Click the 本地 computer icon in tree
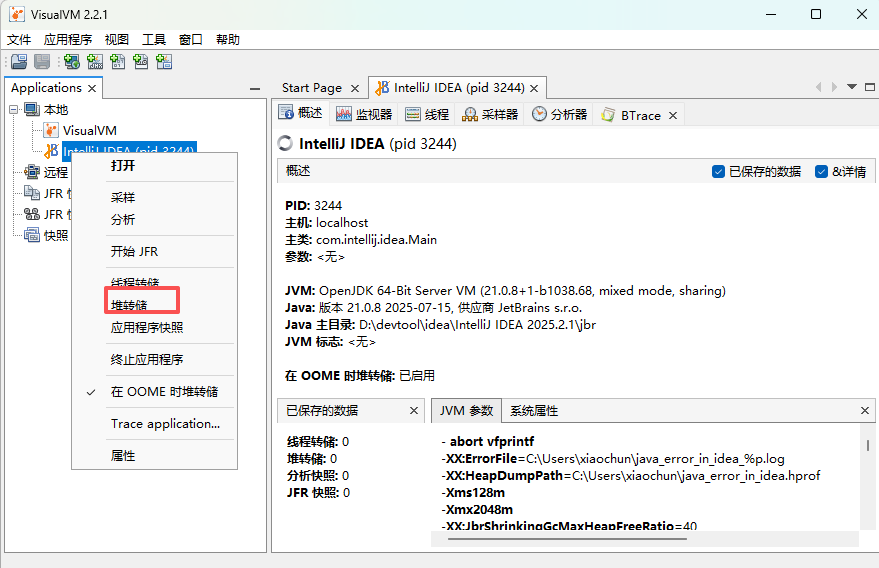This screenshot has height=568, width=879. (32, 109)
